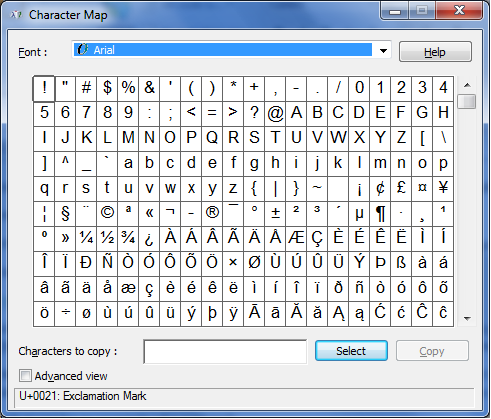Select the cent ¢ character
Image resolution: width=491 pixels, height=419 pixels.
click(380, 189)
